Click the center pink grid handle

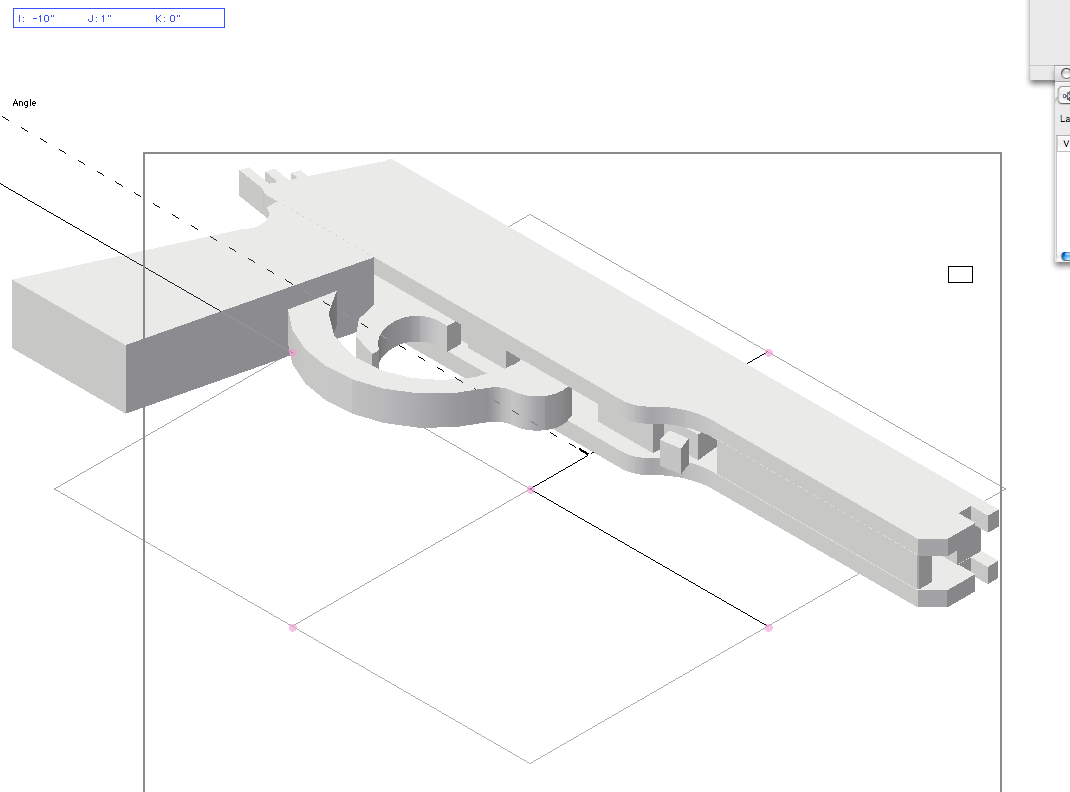tap(531, 490)
